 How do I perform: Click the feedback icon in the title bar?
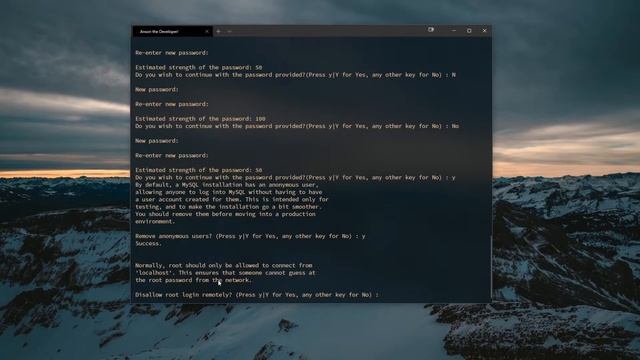[431, 30]
